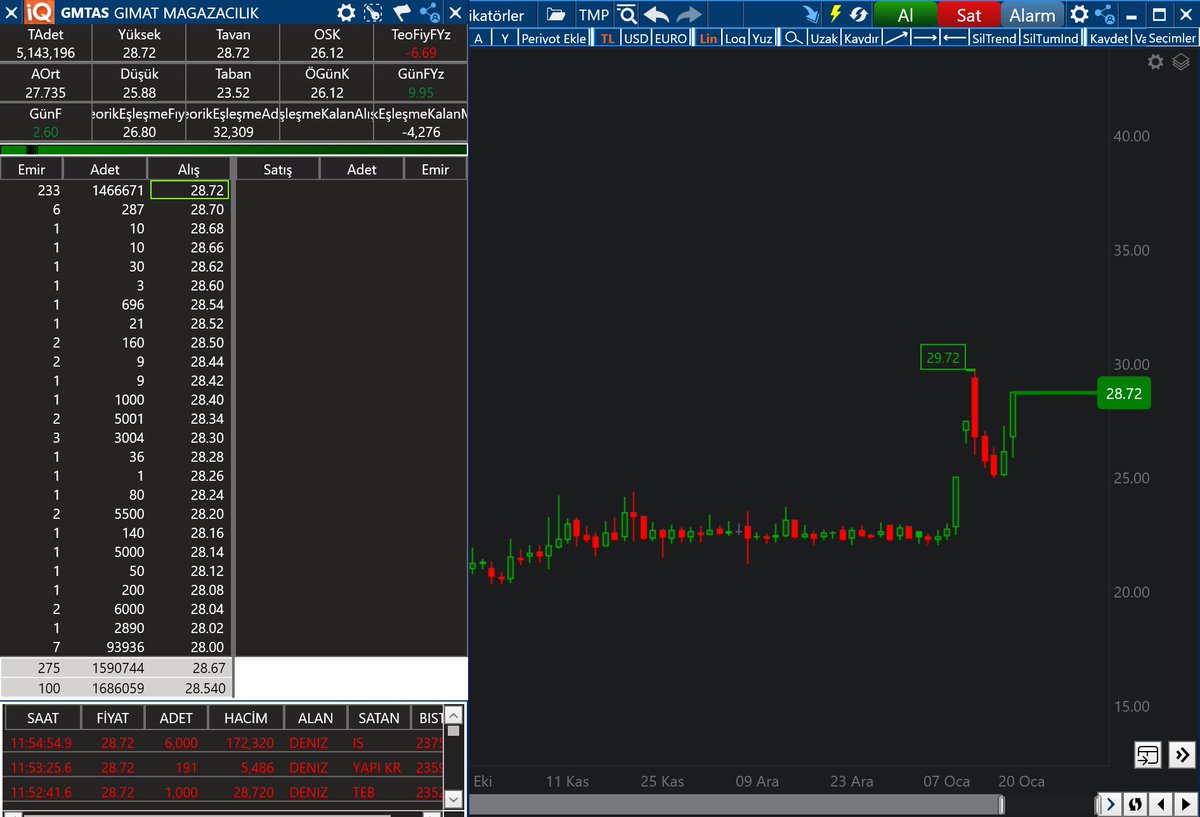Click the chart reload circular icon
The image size is (1200, 817).
(1135, 804)
